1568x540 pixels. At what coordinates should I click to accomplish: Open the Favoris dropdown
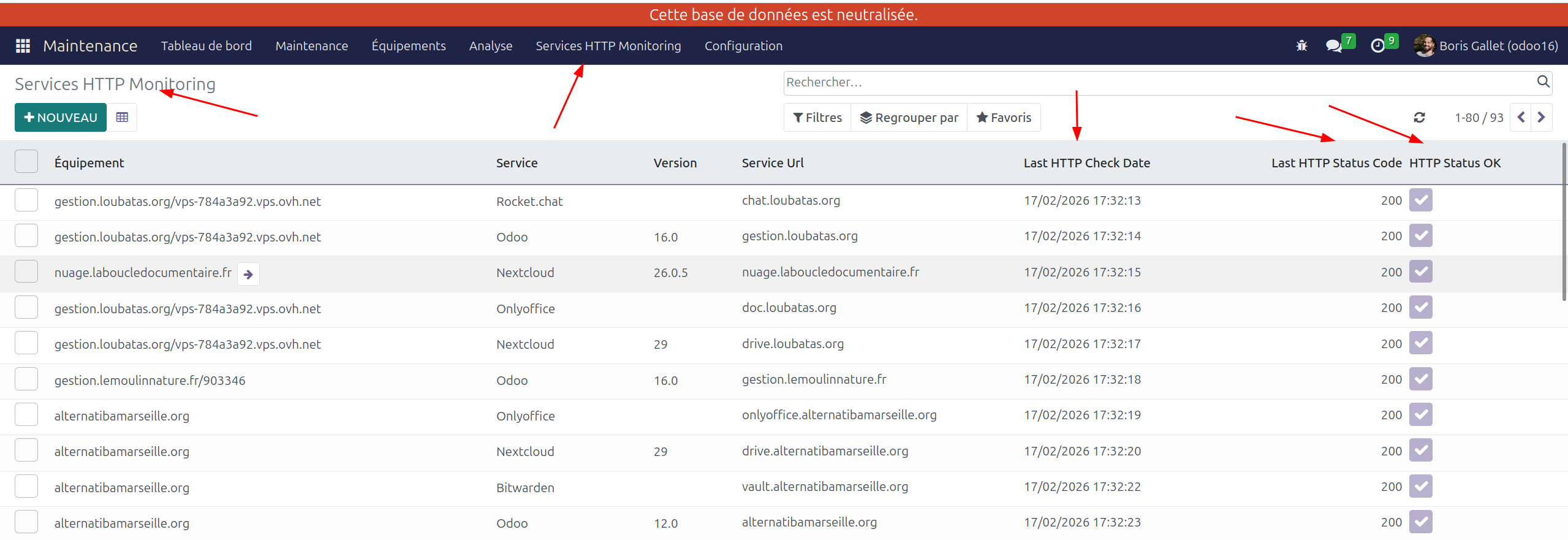pyautogui.click(x=1004, y=118)
